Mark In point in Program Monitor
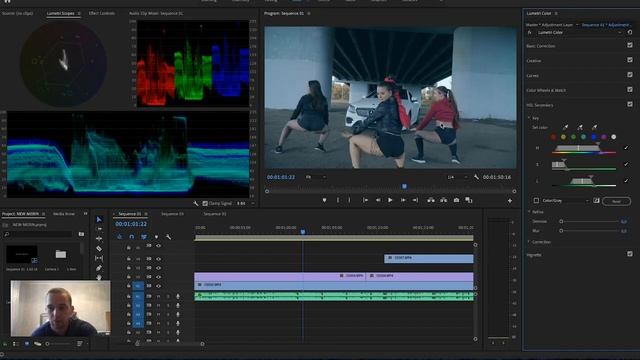This screenshot has width=640, height=360. click(338, 200)
